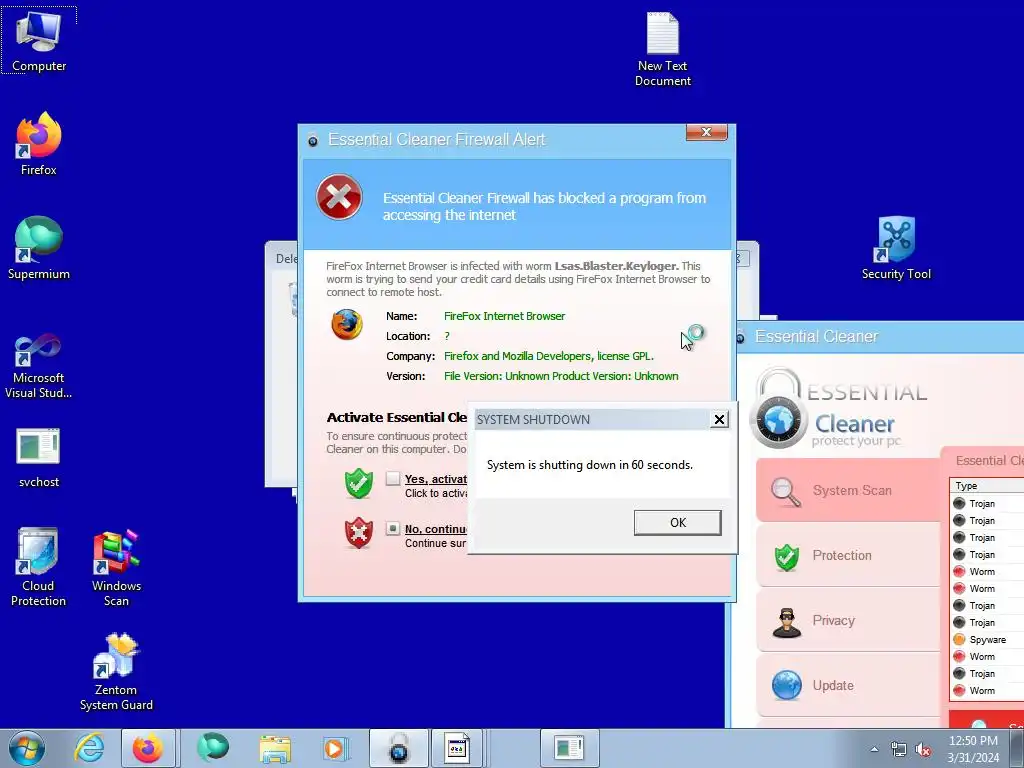
Task: Close the Essential Cleaner Firewall Alert window
Action: [706, 132]
